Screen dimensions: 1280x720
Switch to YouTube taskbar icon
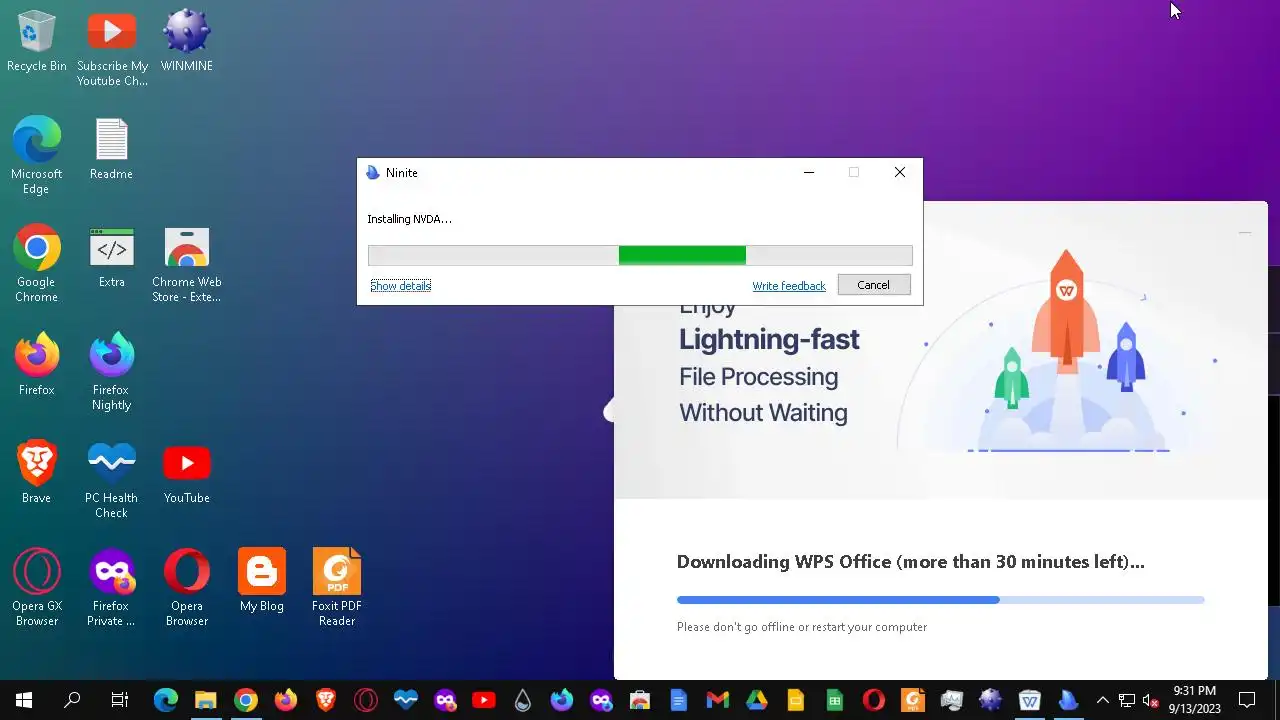tap(484, 700)
